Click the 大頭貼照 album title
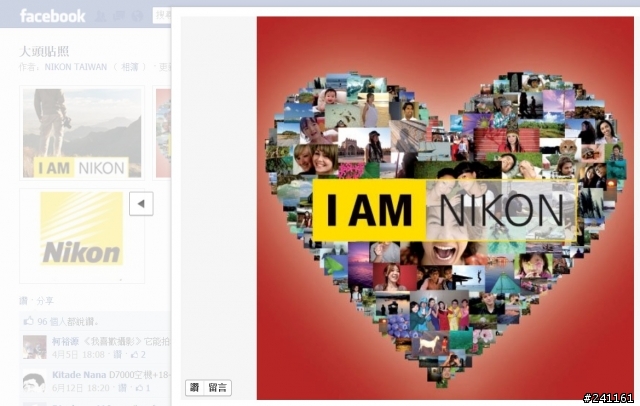This screenshot has height=406, width=640. tap(44, 51)
